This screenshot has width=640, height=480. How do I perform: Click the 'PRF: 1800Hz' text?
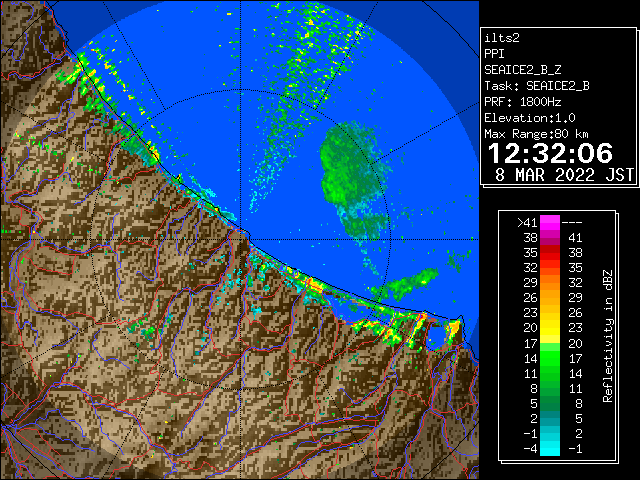point(522,102)
